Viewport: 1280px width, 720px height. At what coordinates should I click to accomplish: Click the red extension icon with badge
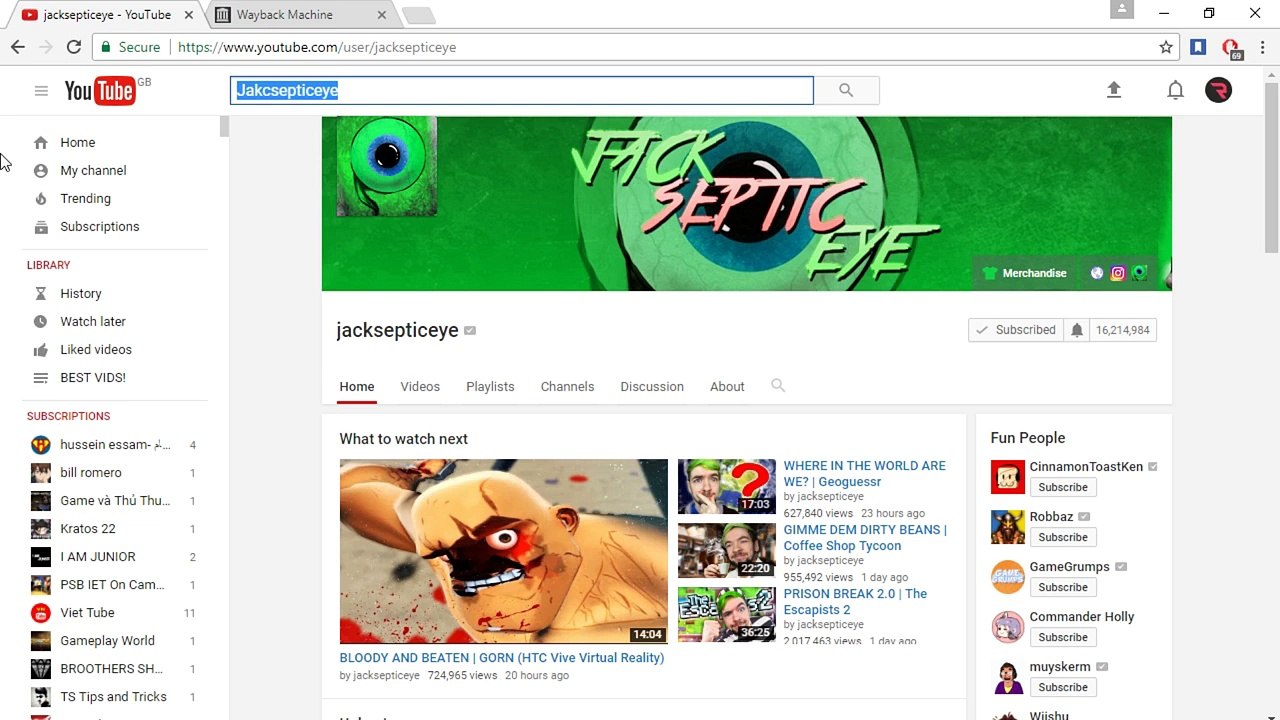click(1230, 48)
